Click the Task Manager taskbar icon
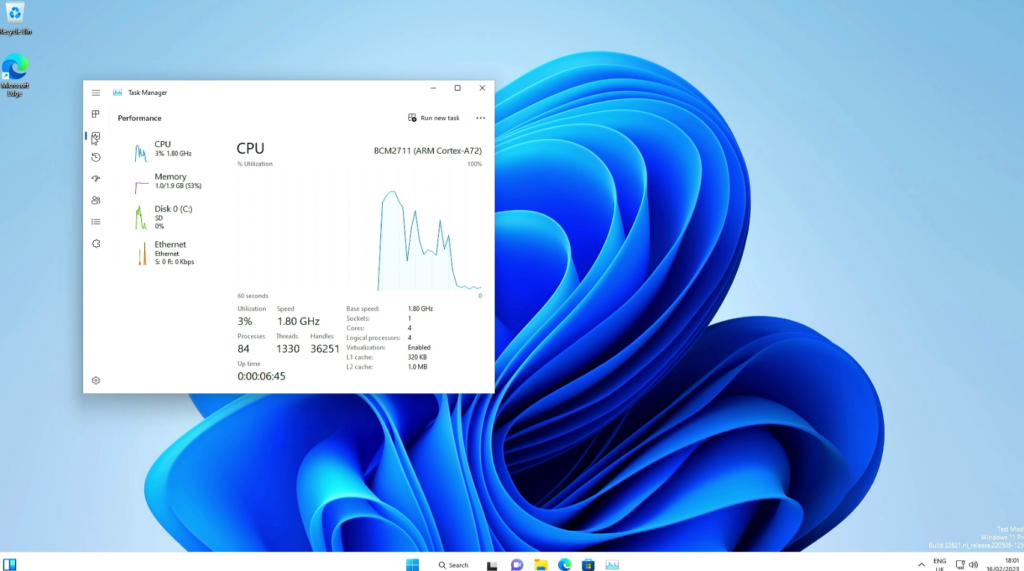The height and width of the screenshot is (571, 1024). [x=612, y=565]
